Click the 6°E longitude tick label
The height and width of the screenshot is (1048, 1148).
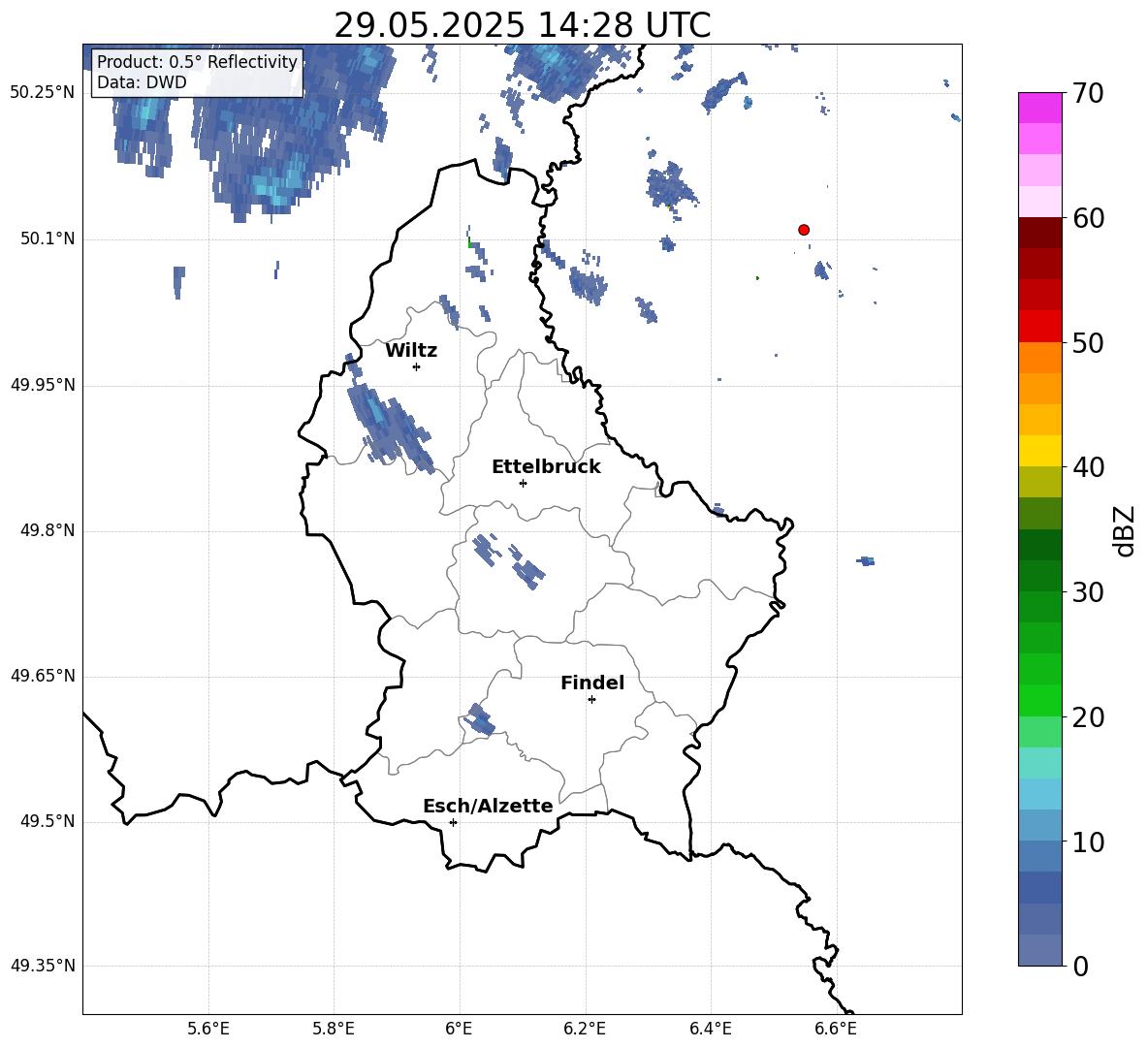(x=459, y=1029)
